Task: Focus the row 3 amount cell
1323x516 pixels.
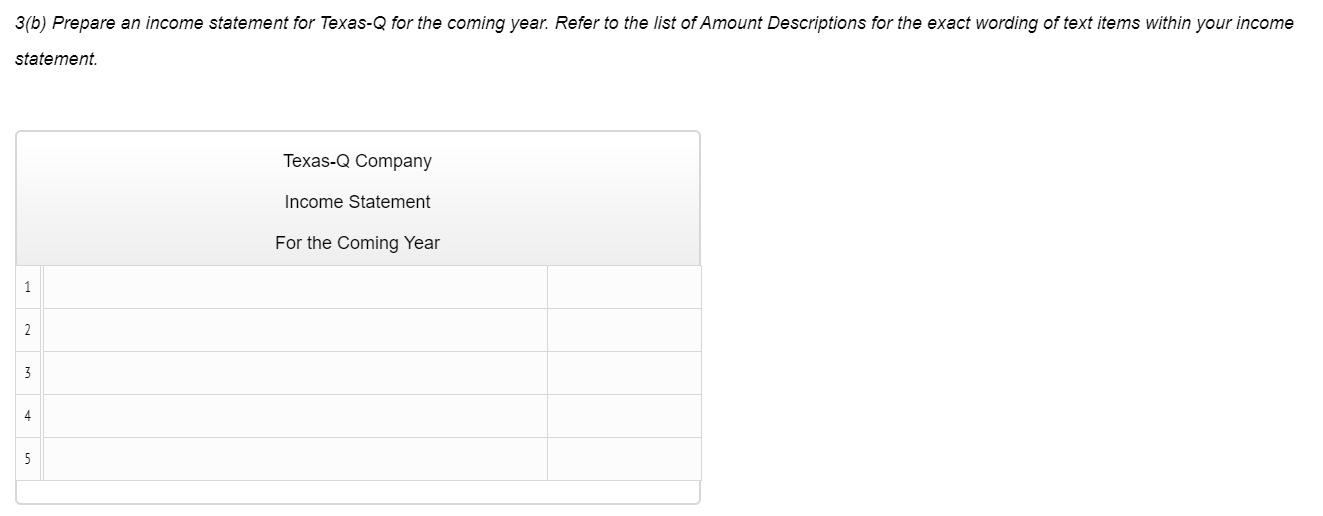Action: pos(624,373)
